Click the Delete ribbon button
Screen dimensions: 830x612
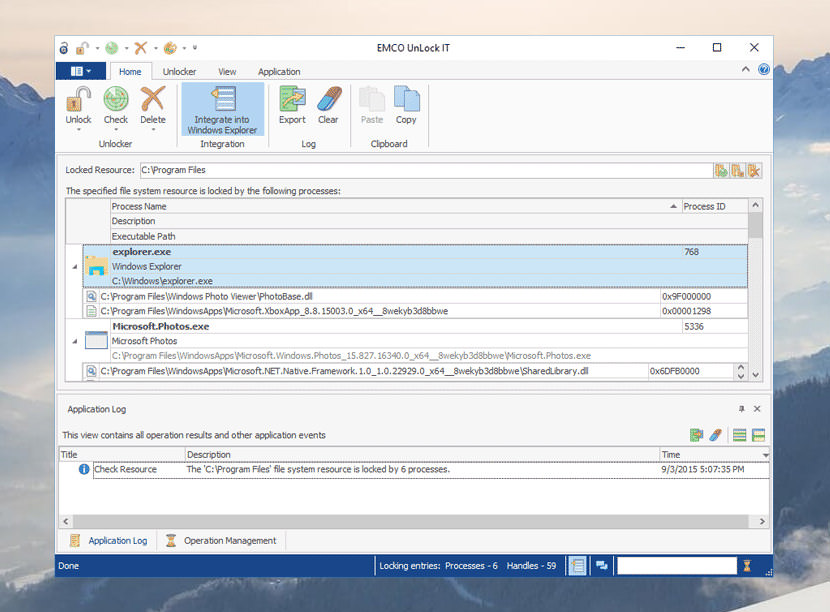[x=152, y=107]
